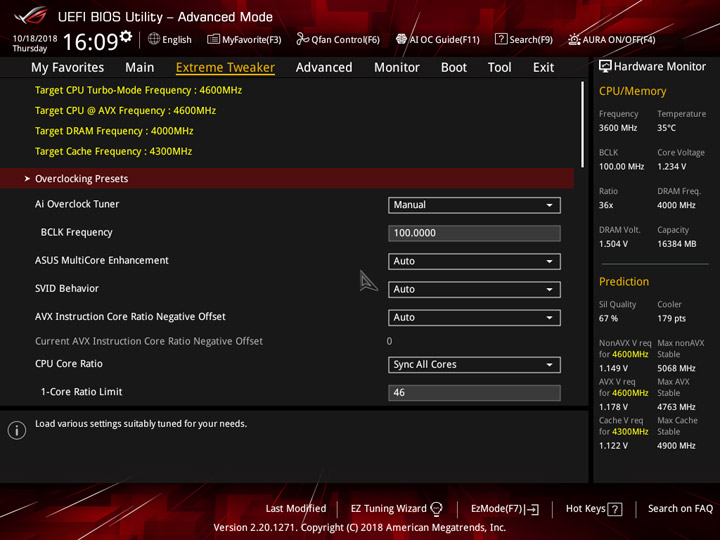The width and height of the screenshot is (720, 540).
Task: Click Target CPU @ AVX Frequency text
Action: (x=125, y=111)
